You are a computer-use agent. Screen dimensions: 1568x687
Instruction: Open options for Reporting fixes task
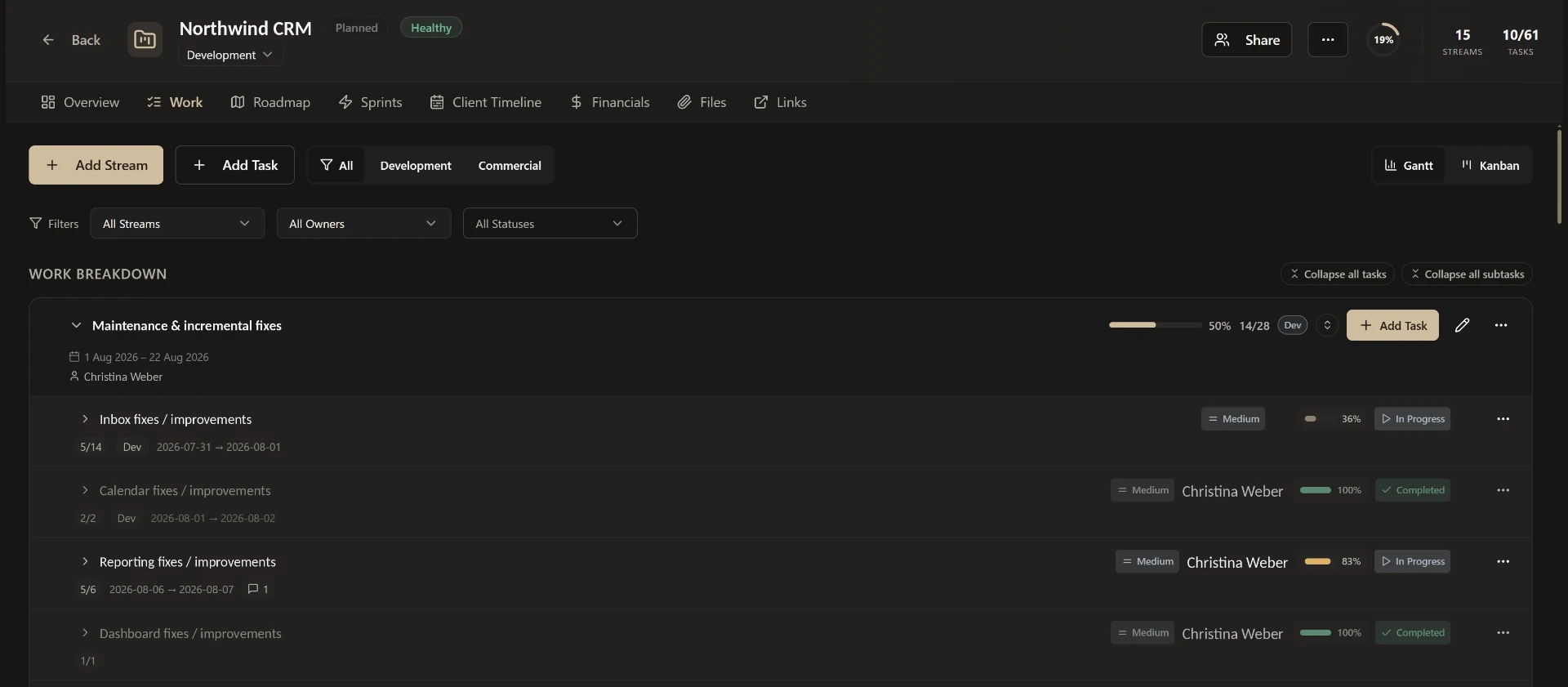(1503, 562)
